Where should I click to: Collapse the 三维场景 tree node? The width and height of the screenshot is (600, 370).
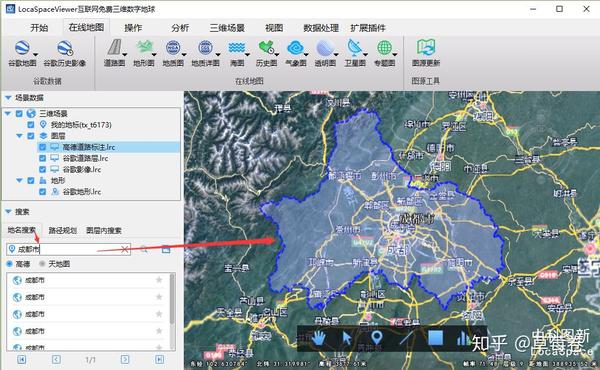tap(8, 114)
